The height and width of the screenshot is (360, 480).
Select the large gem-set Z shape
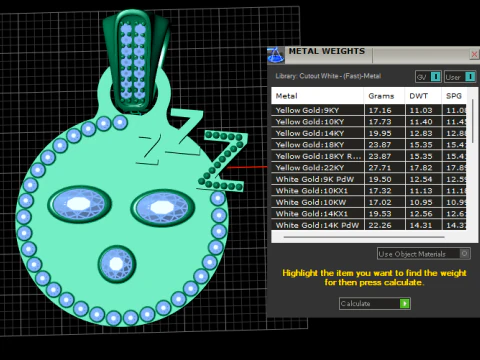click(x=223, y=161)
